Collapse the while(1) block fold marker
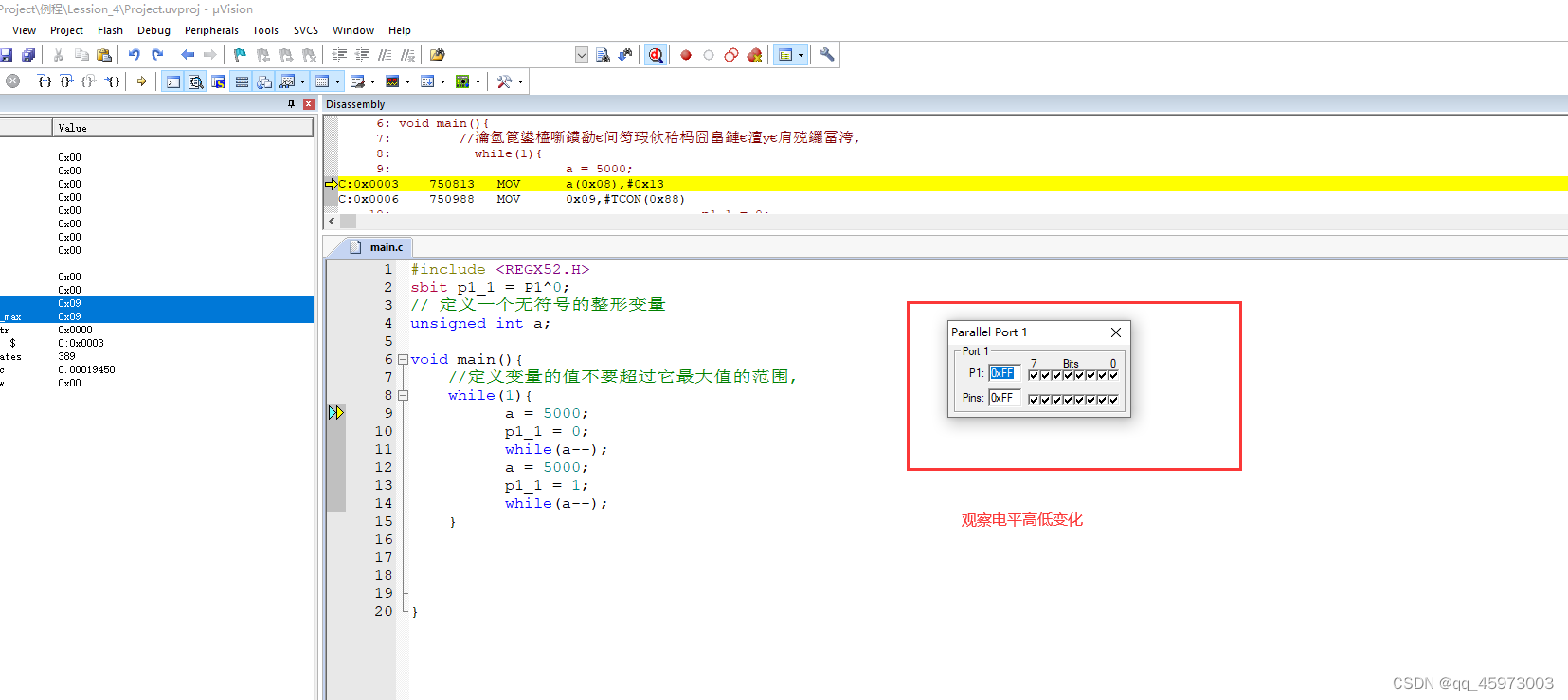 coord(403,396)
